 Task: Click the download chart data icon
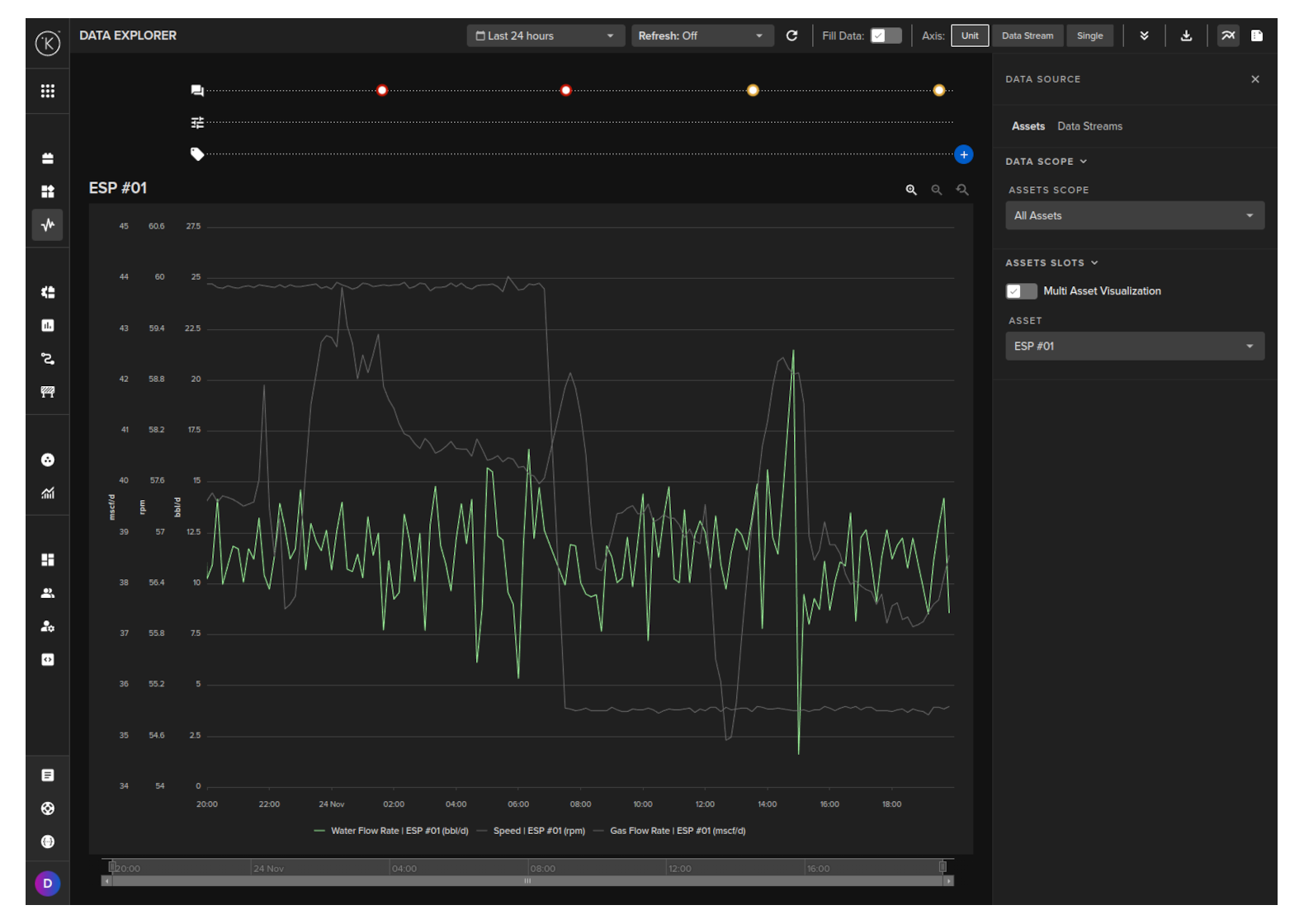click(1186, 35)
